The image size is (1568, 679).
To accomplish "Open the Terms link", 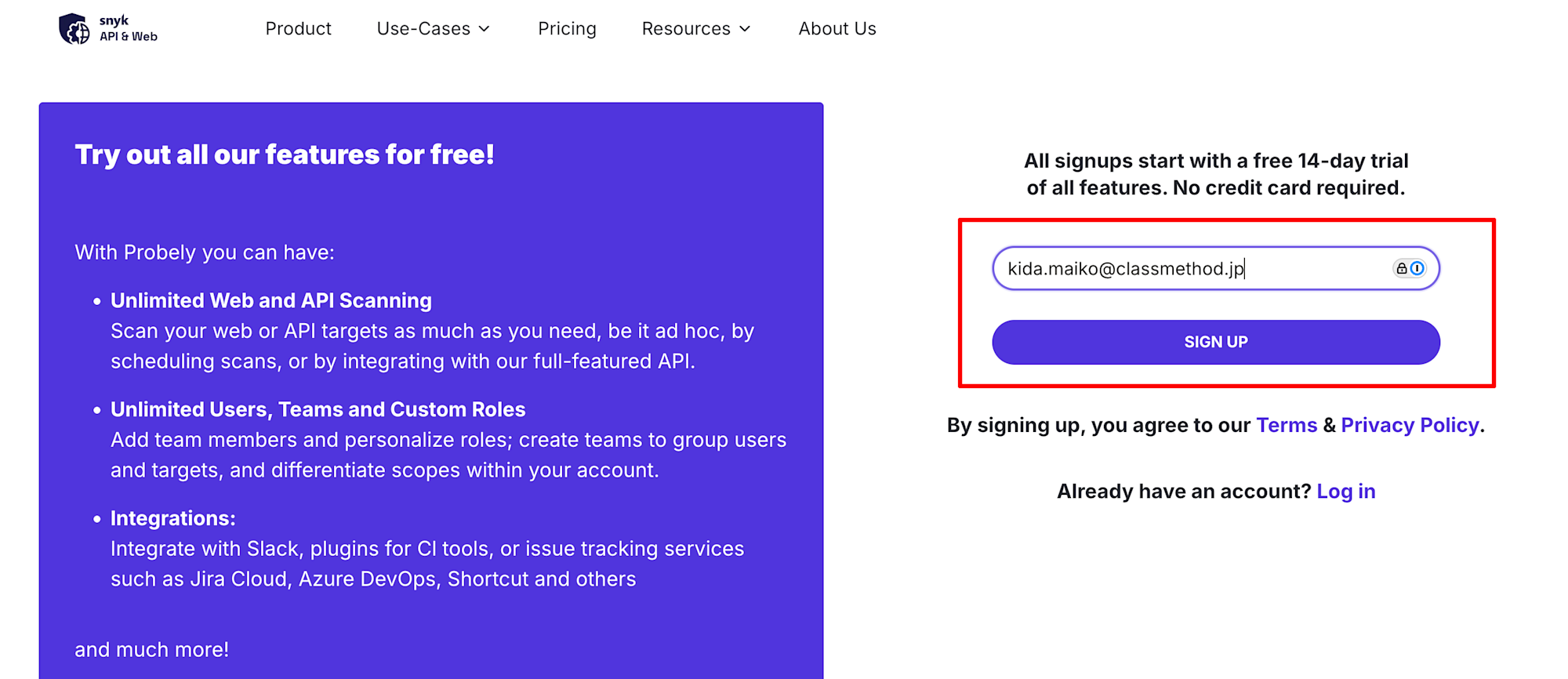I will (x=1287, y=425).
